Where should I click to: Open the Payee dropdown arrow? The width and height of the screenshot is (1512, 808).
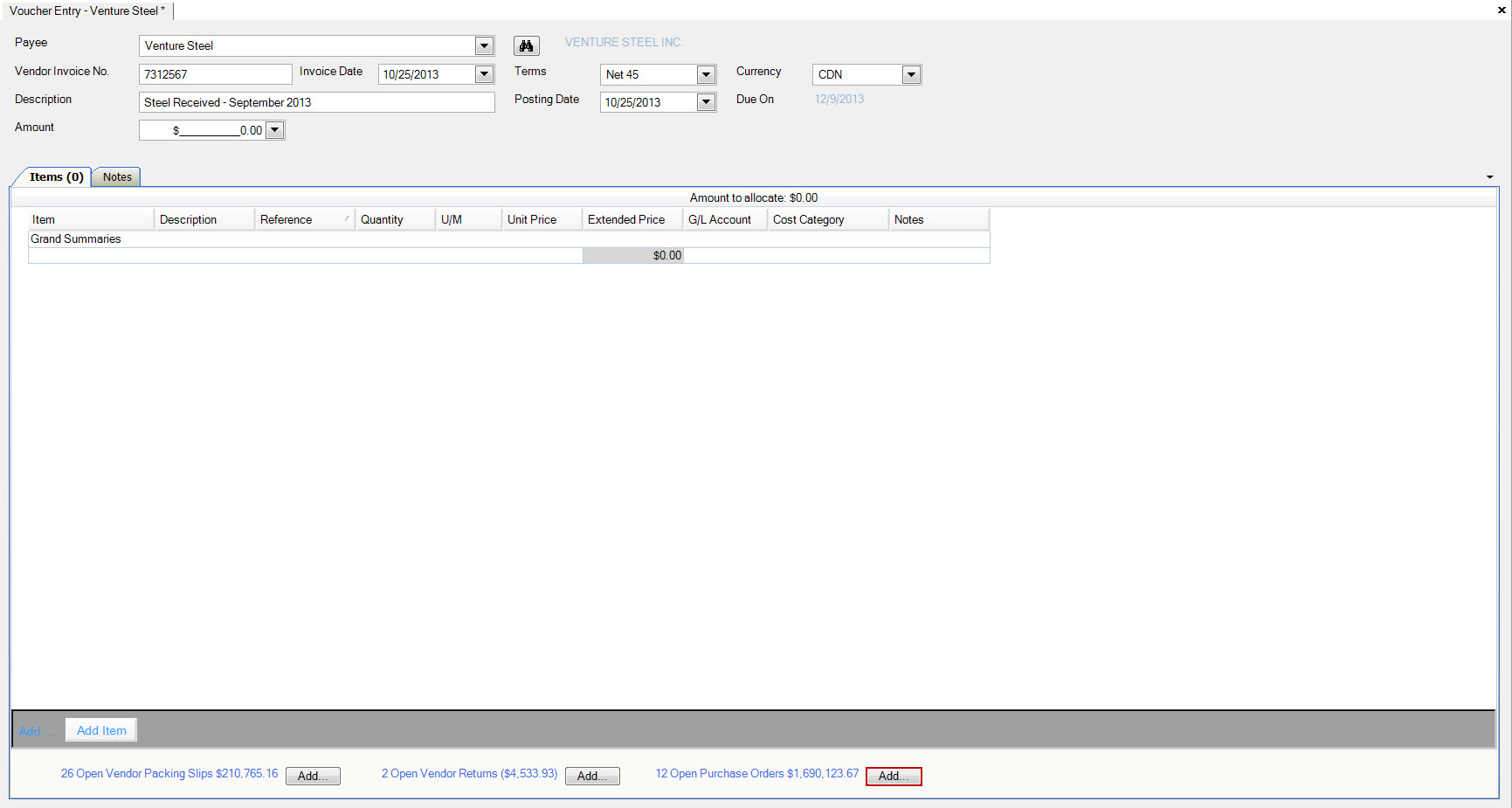tap(484, 45)
